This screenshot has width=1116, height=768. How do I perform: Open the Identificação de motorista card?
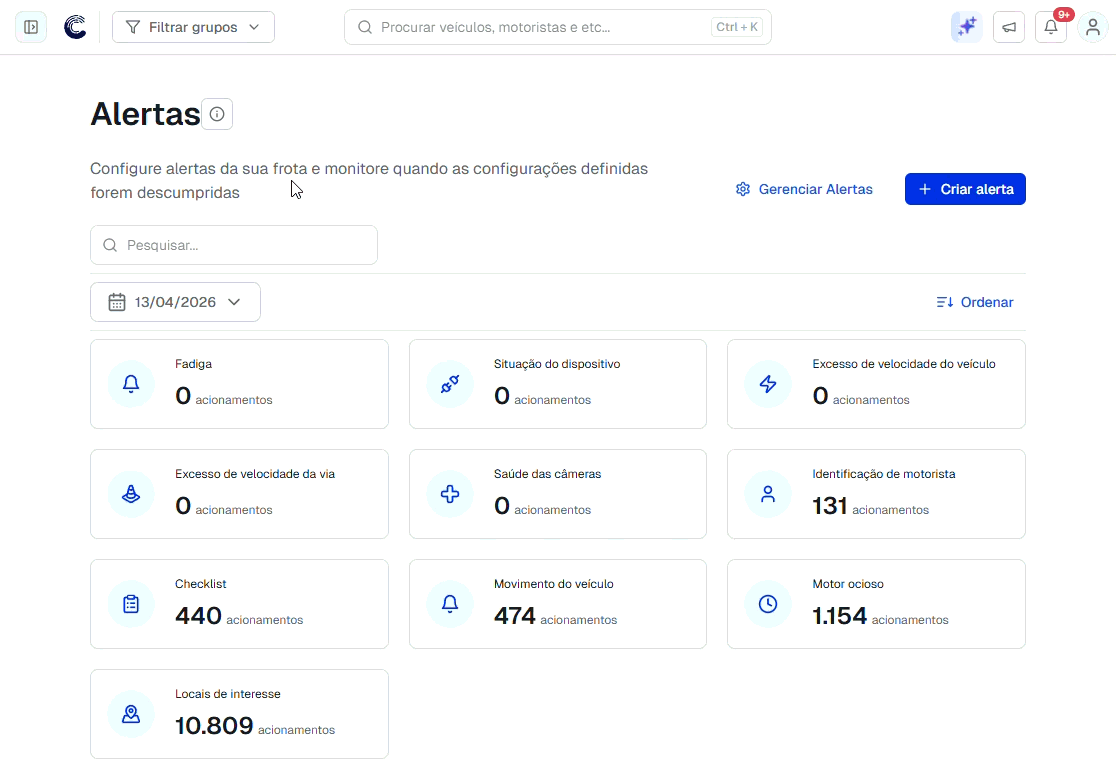(x=875, y=494)
